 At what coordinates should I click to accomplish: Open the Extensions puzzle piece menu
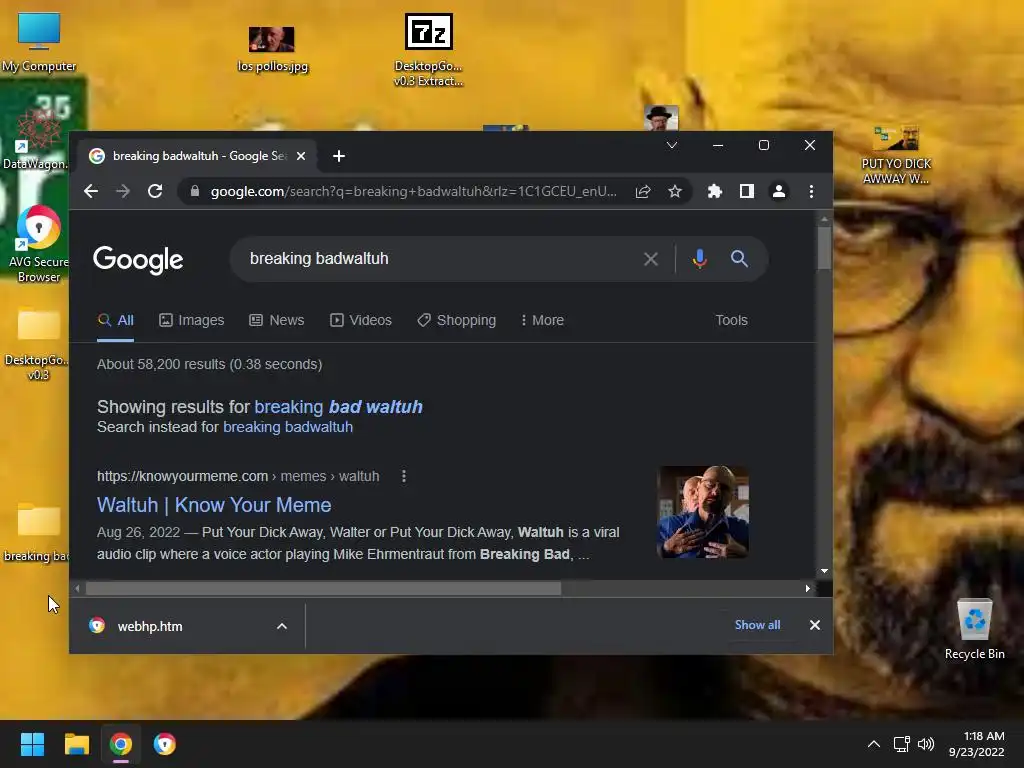point(714,191)
